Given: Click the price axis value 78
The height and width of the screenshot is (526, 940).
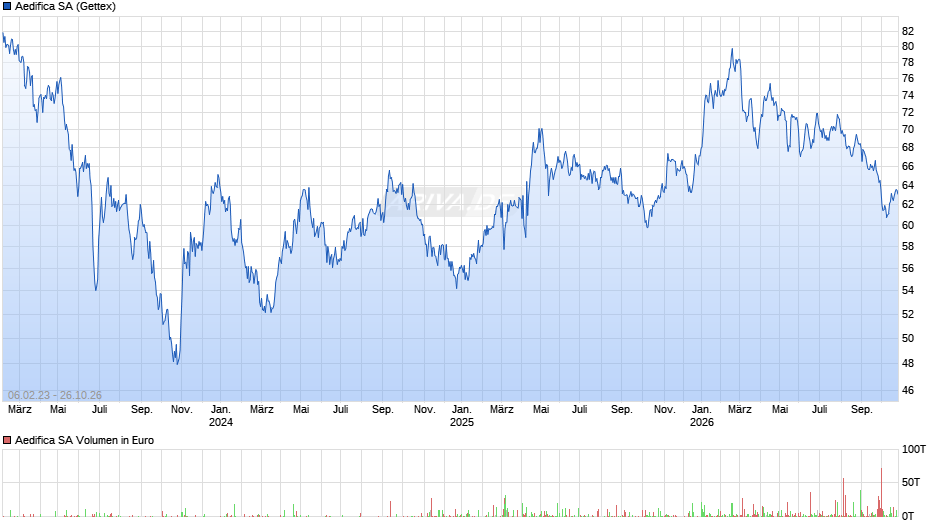Looking at the screenshot, I should coord(908,62).
